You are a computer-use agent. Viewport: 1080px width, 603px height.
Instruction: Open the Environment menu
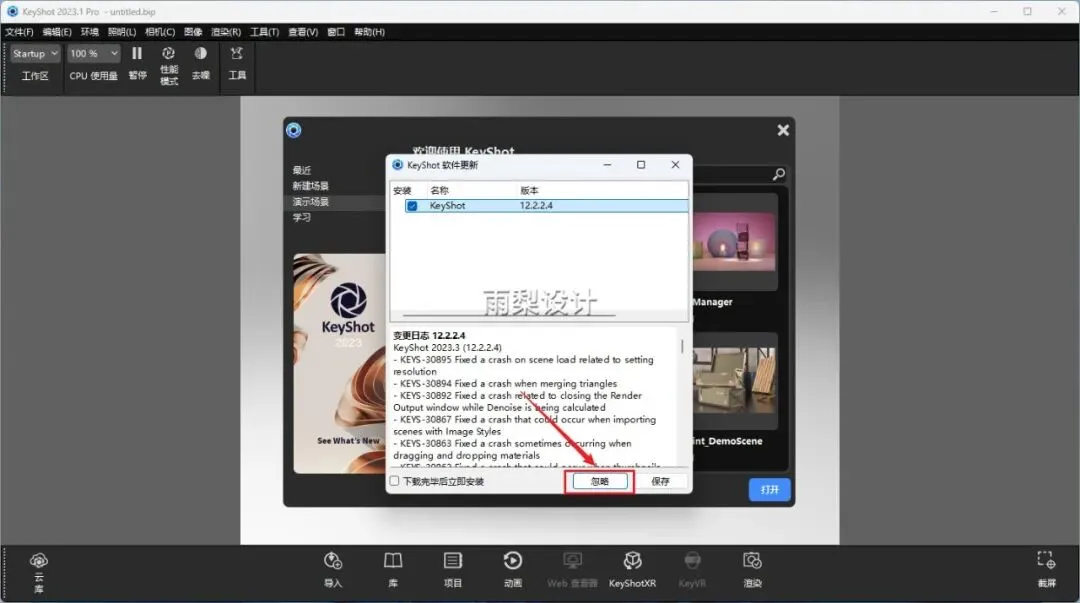pyautogui.click(x=90, y=32)
